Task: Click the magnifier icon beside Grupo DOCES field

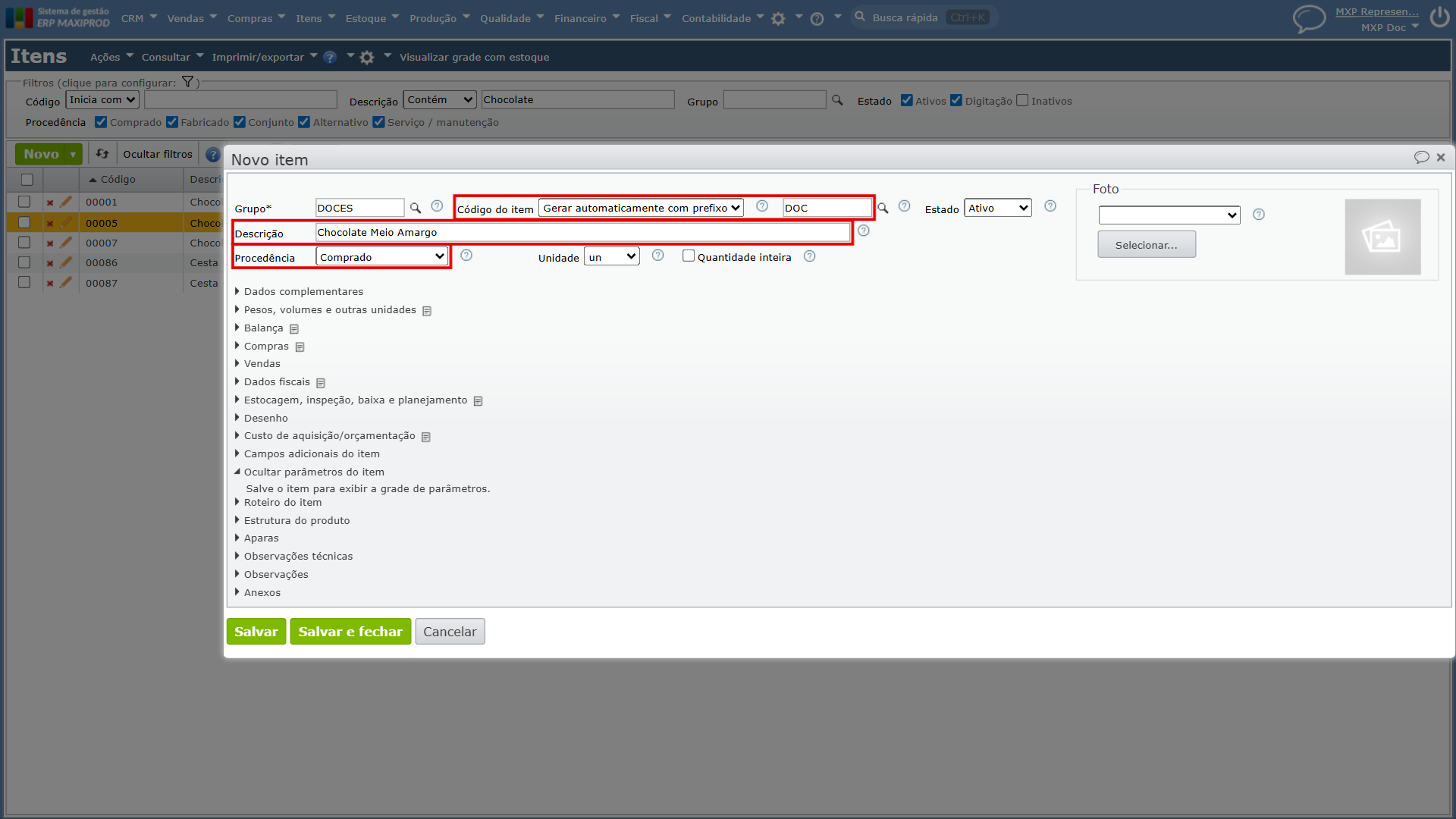Action: click(415, 208)
